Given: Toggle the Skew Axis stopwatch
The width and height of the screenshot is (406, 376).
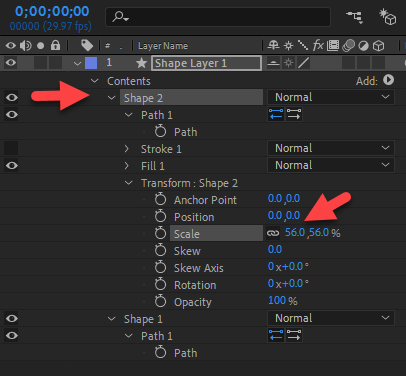Looking at the screenshot, I should pyautogui.click(x=160, y=267).
